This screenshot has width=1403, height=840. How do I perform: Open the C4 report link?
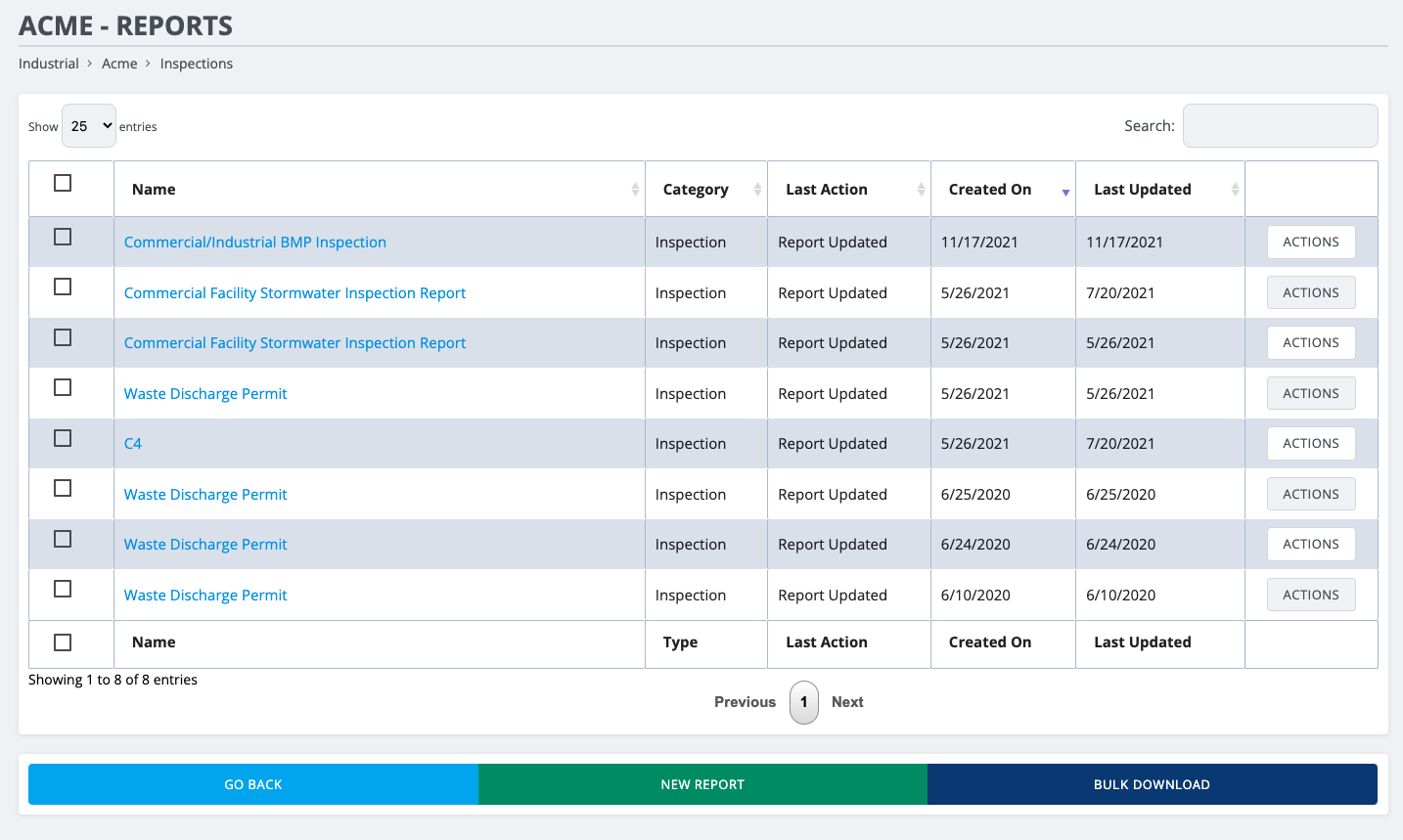pos(133,444)
